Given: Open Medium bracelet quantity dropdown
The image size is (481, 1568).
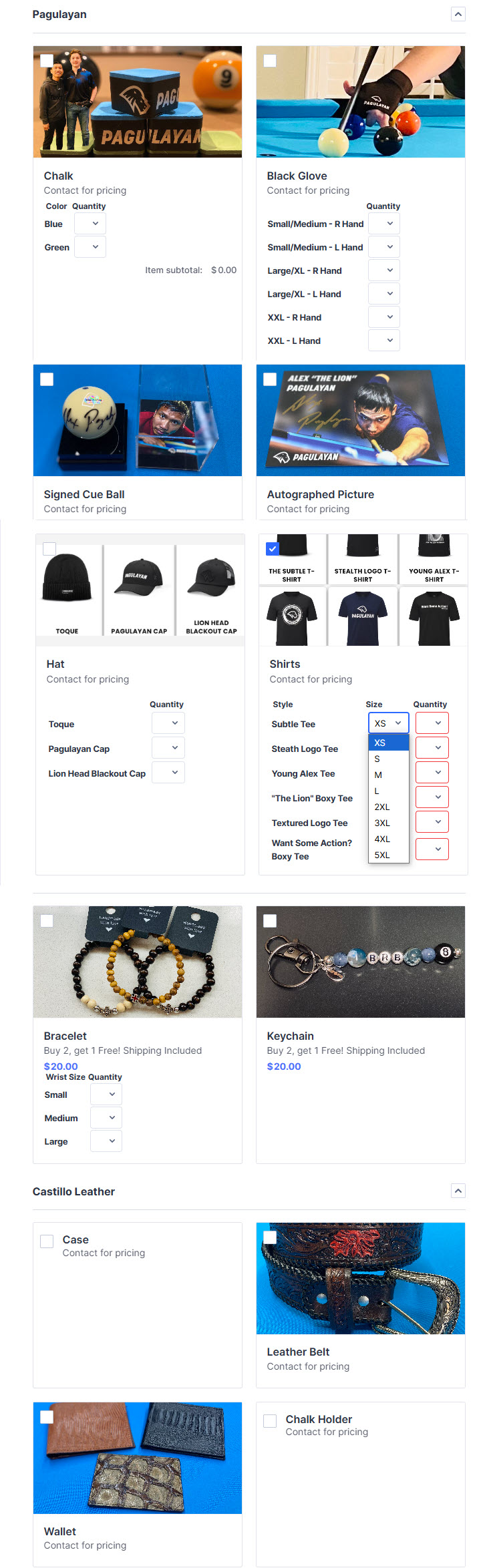Looking at the screenshot, I should 106,1118.
